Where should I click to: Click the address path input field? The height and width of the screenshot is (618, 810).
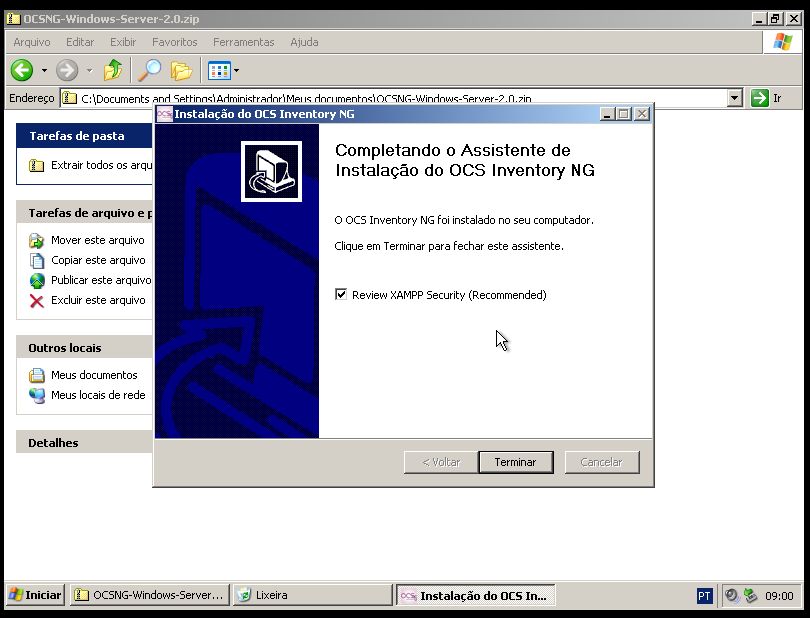(x=401, y=98)
